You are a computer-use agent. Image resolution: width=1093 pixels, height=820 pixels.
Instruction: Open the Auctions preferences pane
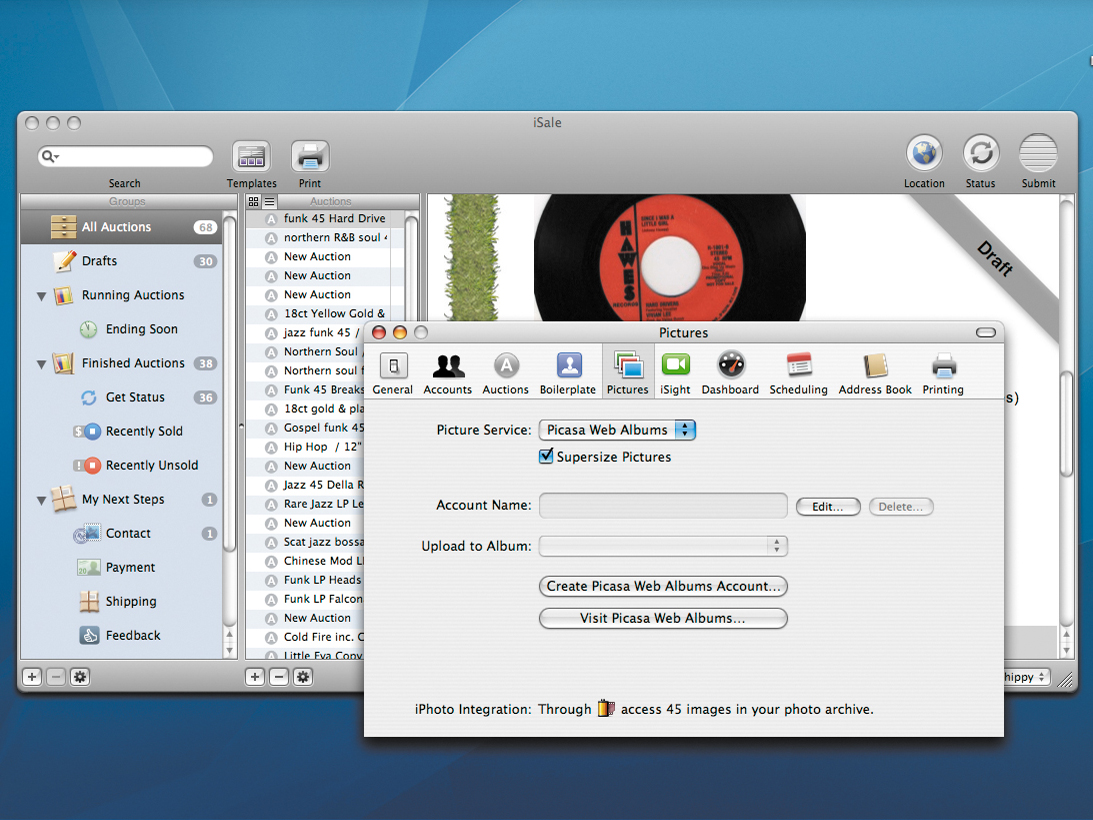point(505,372)
